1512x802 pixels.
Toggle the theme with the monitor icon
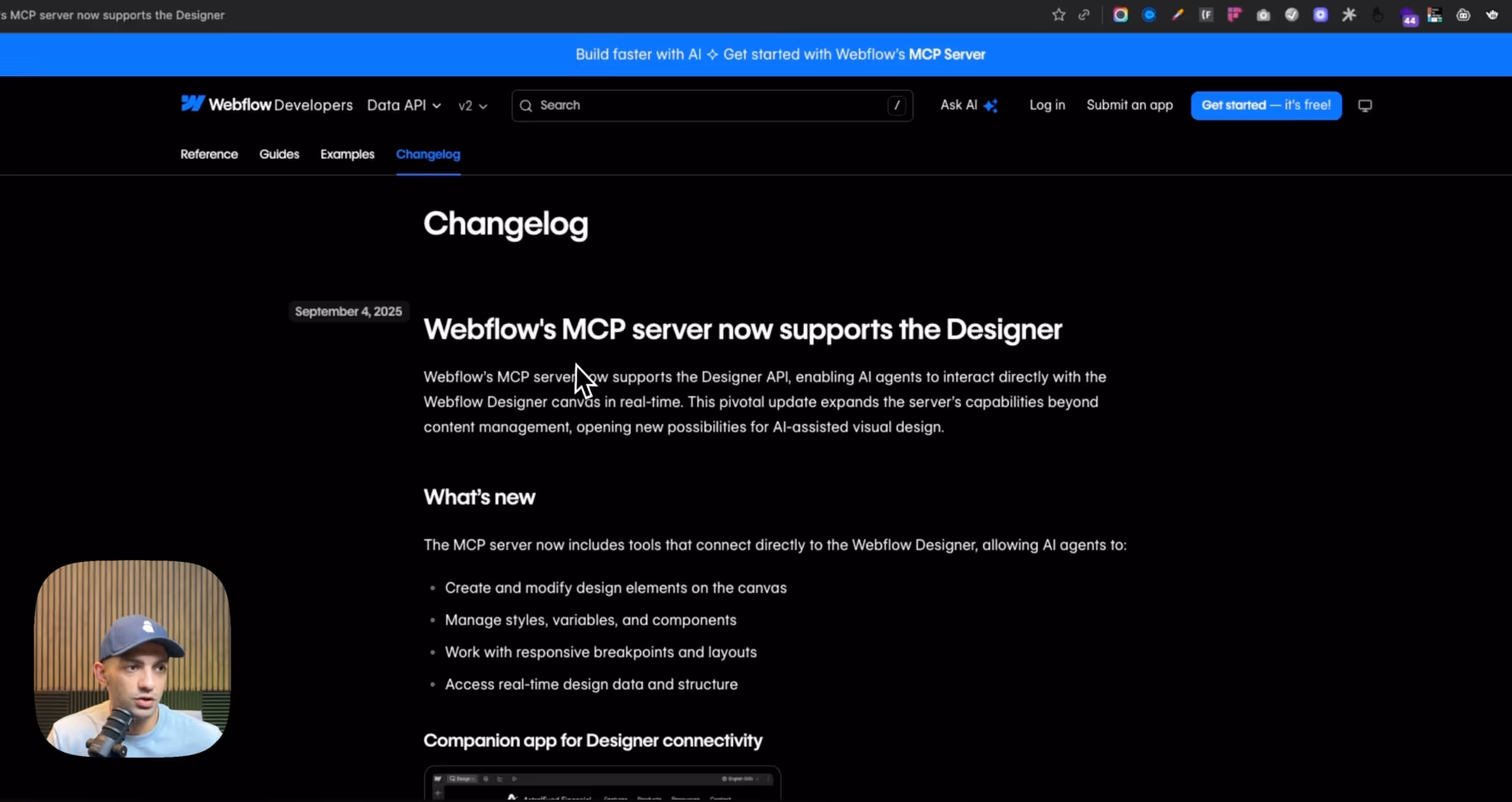pos(1364,105)
